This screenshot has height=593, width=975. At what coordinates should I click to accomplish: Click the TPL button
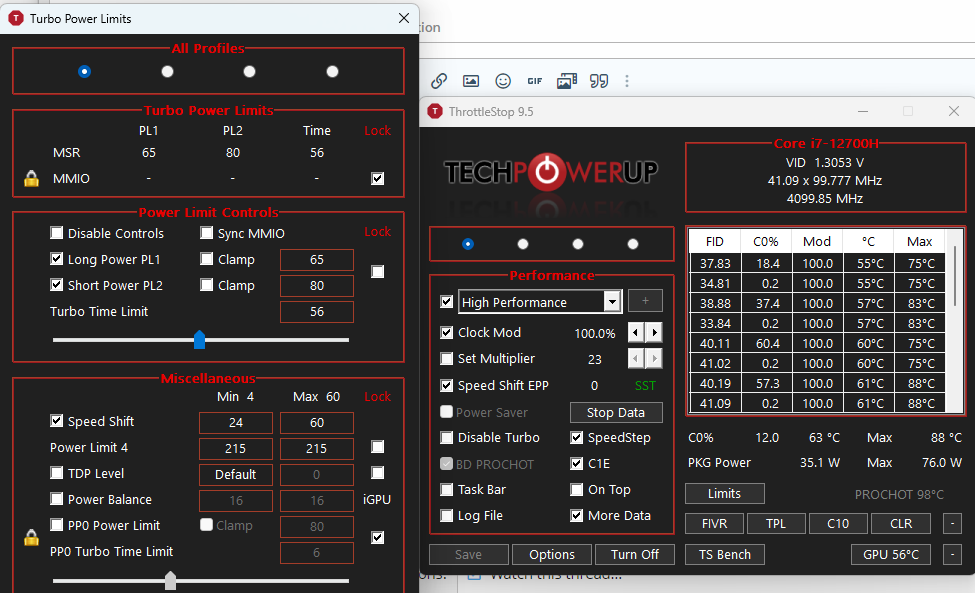[776, 523]
